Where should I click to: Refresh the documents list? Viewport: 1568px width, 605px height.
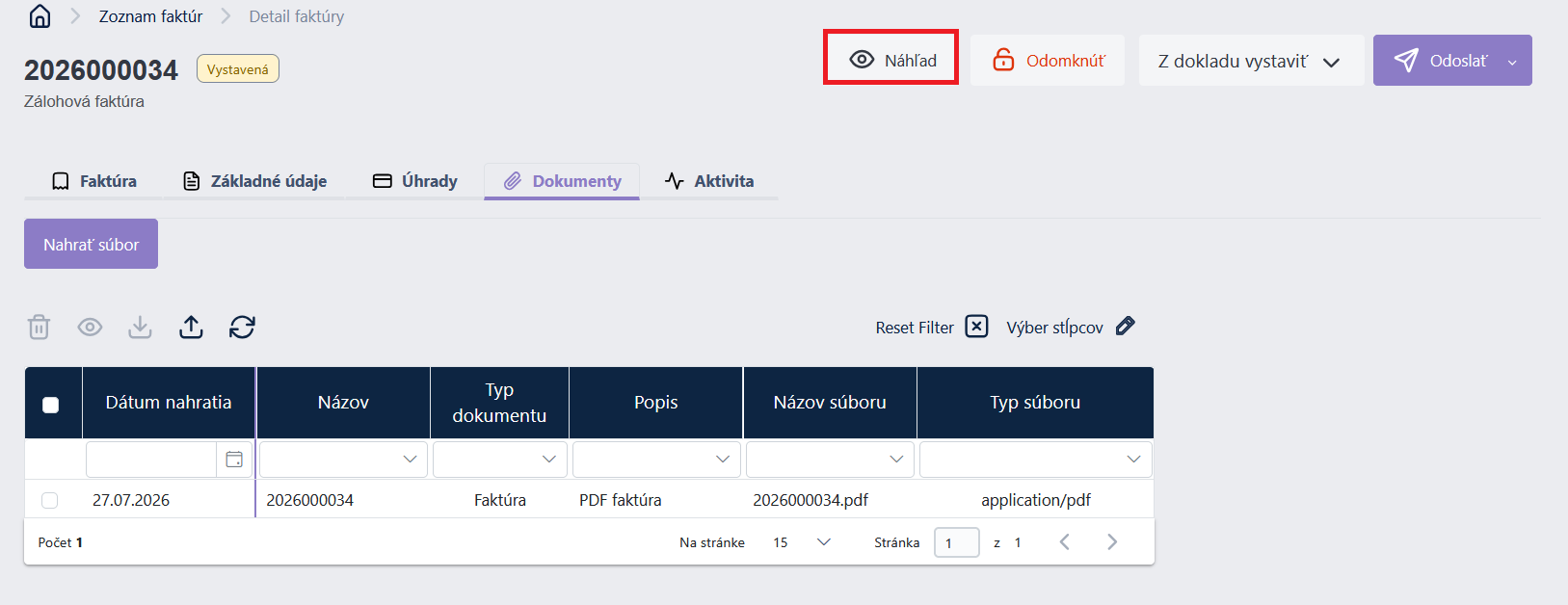click(x=242, y=328)
